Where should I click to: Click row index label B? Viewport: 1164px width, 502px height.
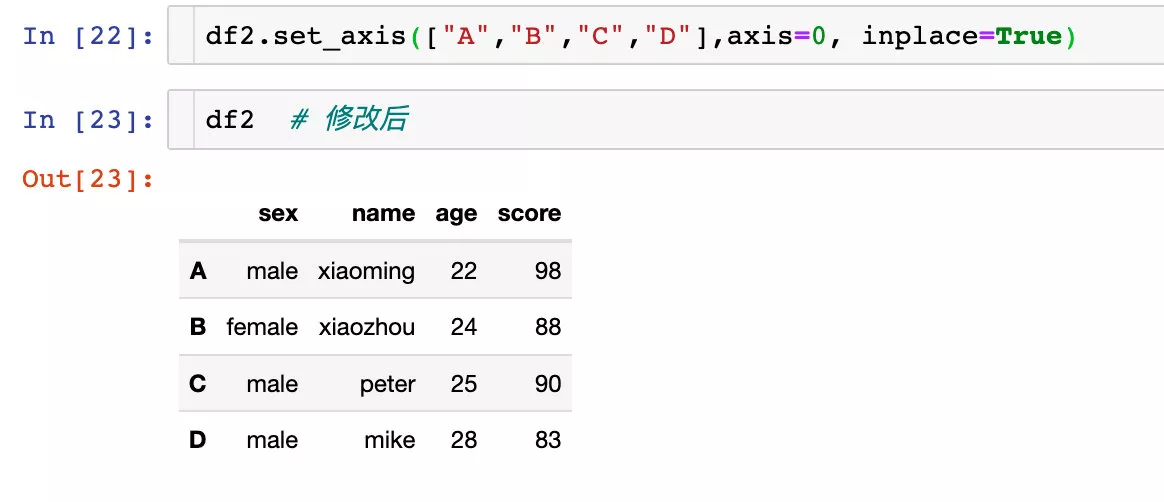(x=197, y=327)
